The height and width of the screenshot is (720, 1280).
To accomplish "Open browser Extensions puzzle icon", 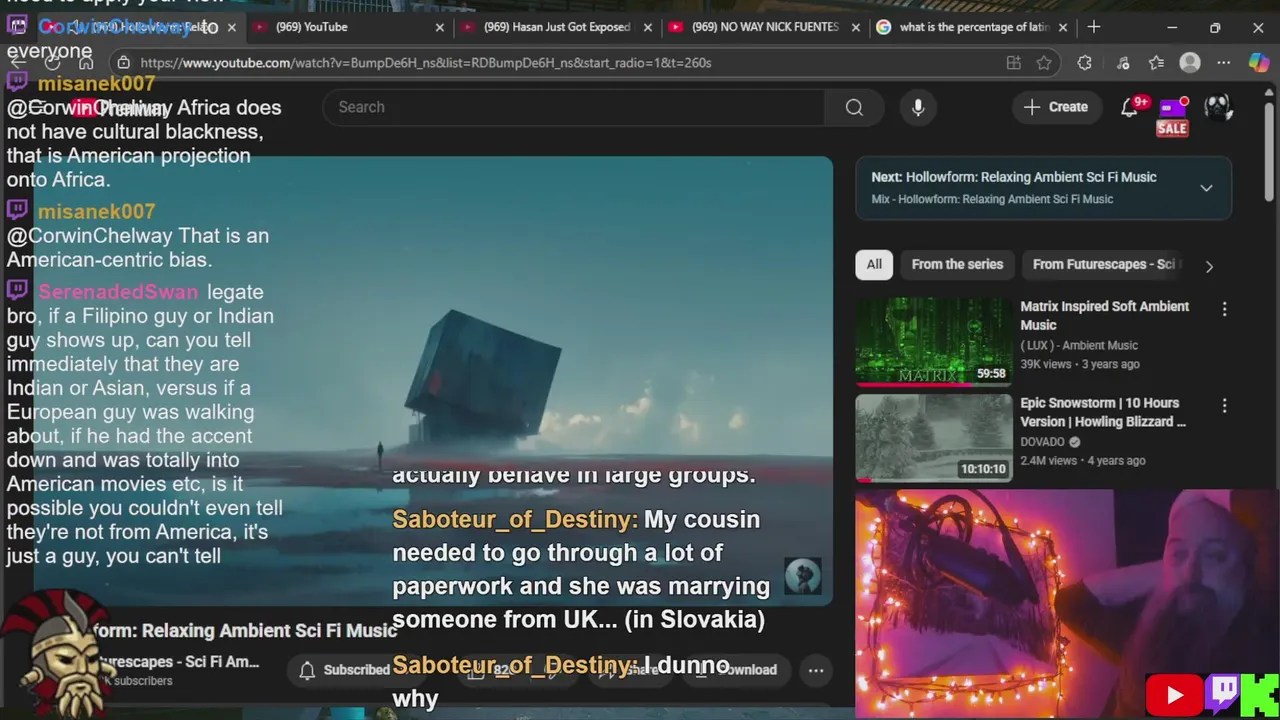I will click(1085, 62).
